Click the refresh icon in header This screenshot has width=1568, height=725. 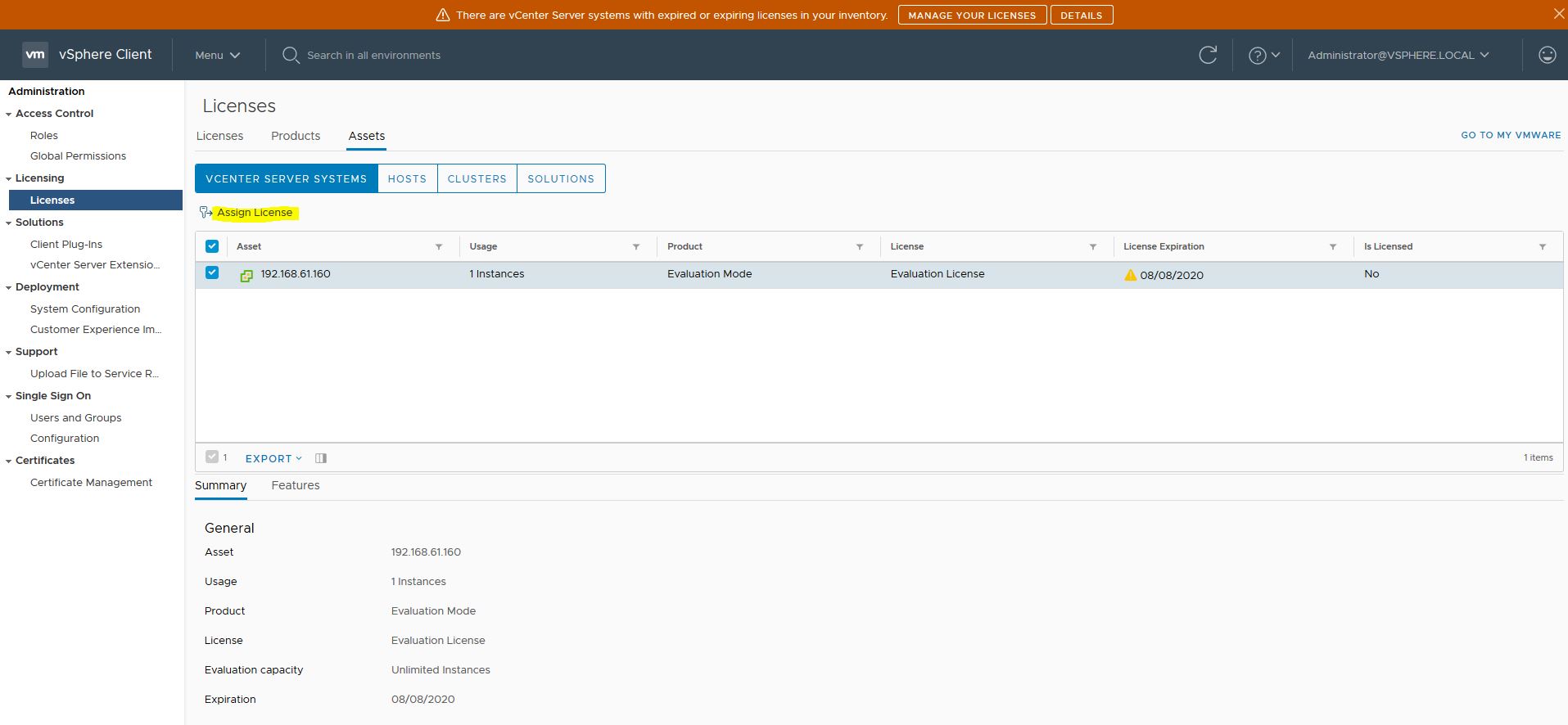point(1208,55)
